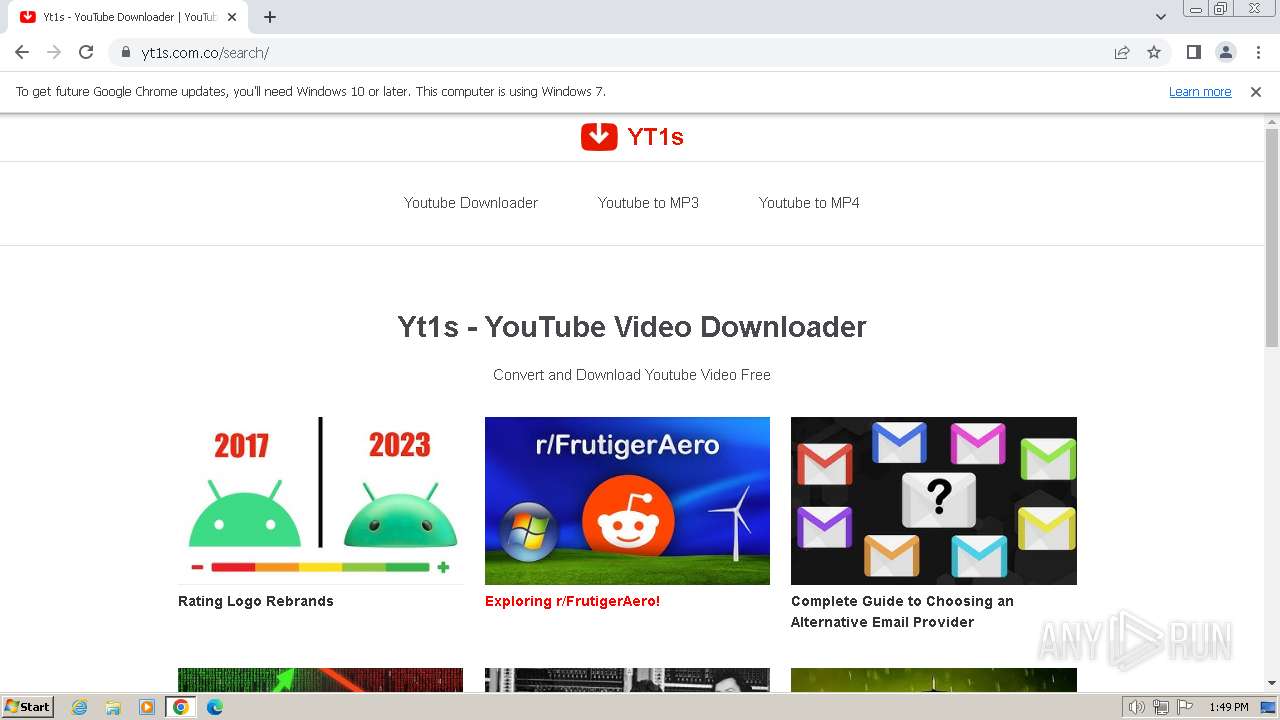
Task: Click the volume speaker tray icon
Action: (1137, 707)
